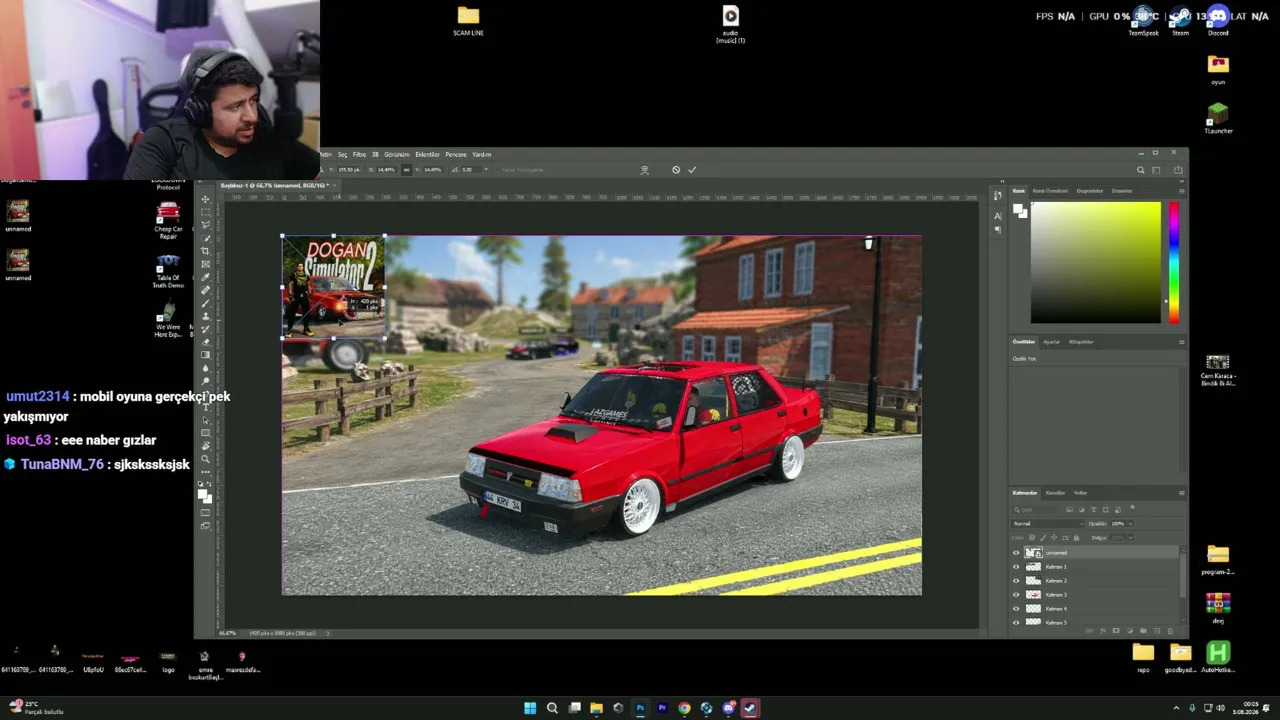Hide the Katman 1 layer

(1016, 567)
